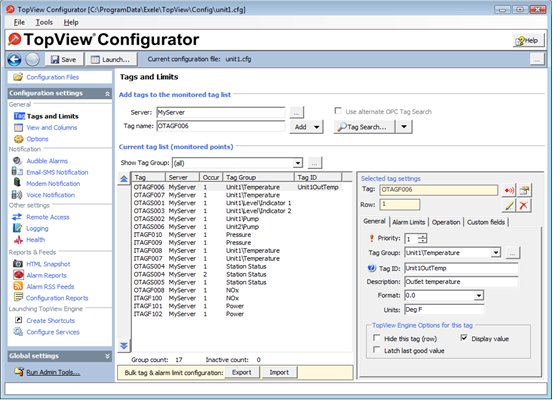Switch to Operation tab
This screenshot has width=553, height=400.
(x=446, y=222)
